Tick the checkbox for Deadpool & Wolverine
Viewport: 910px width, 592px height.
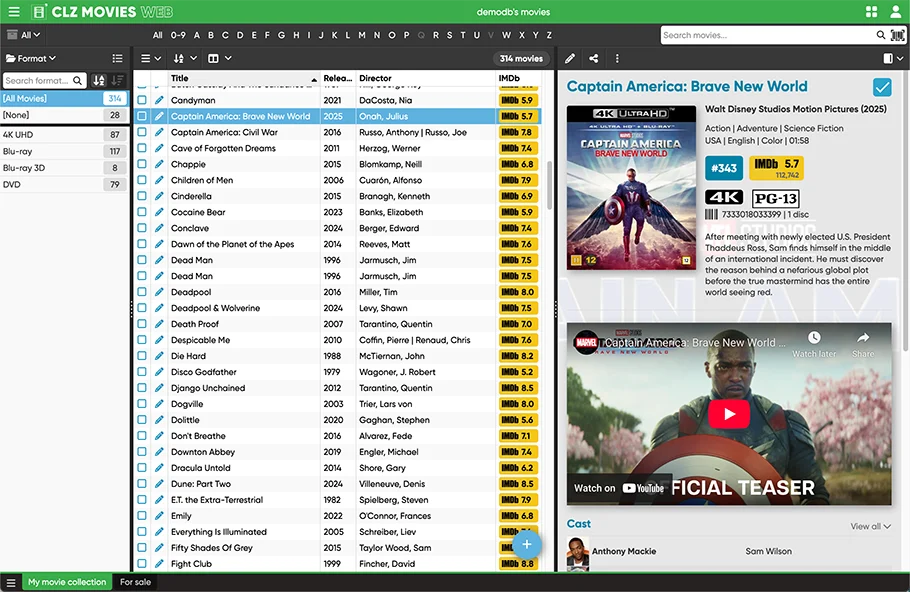[x=142, y=308]
